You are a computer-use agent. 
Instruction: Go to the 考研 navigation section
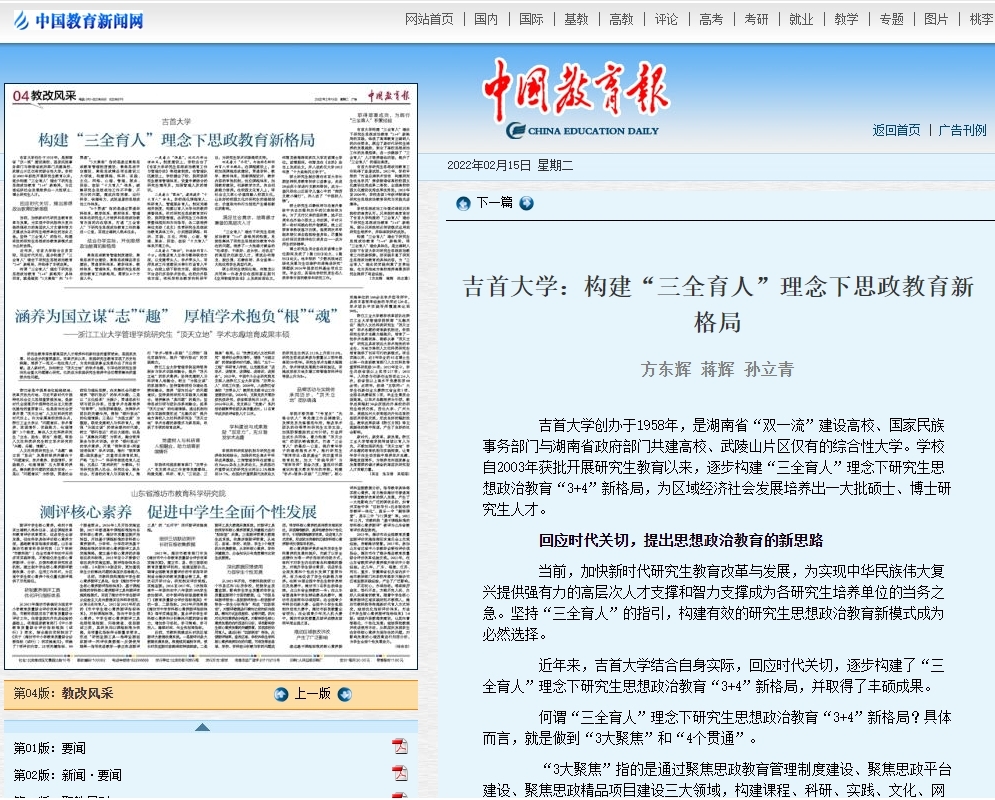coord(756,19)
